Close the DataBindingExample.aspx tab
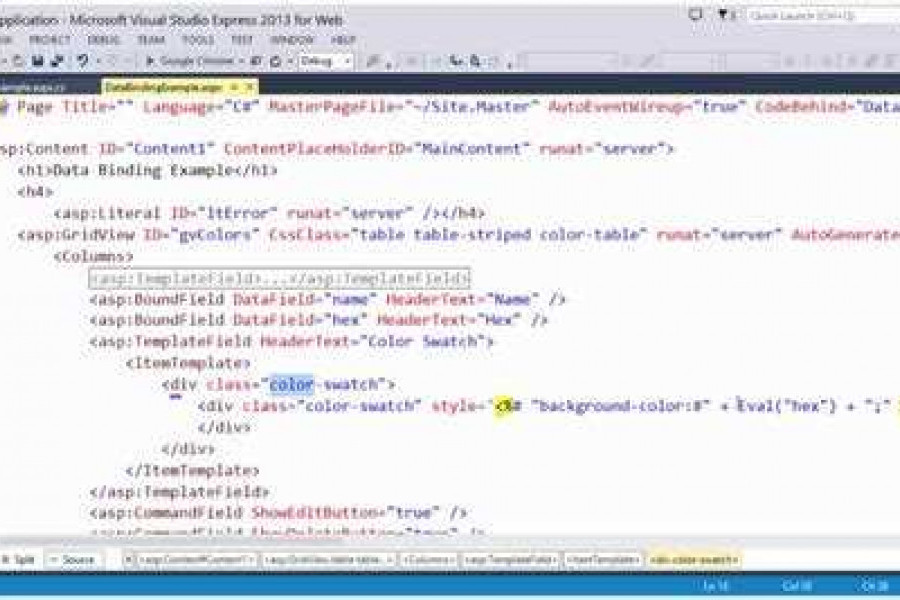This screenshot has height=600, width=900. 250,87
